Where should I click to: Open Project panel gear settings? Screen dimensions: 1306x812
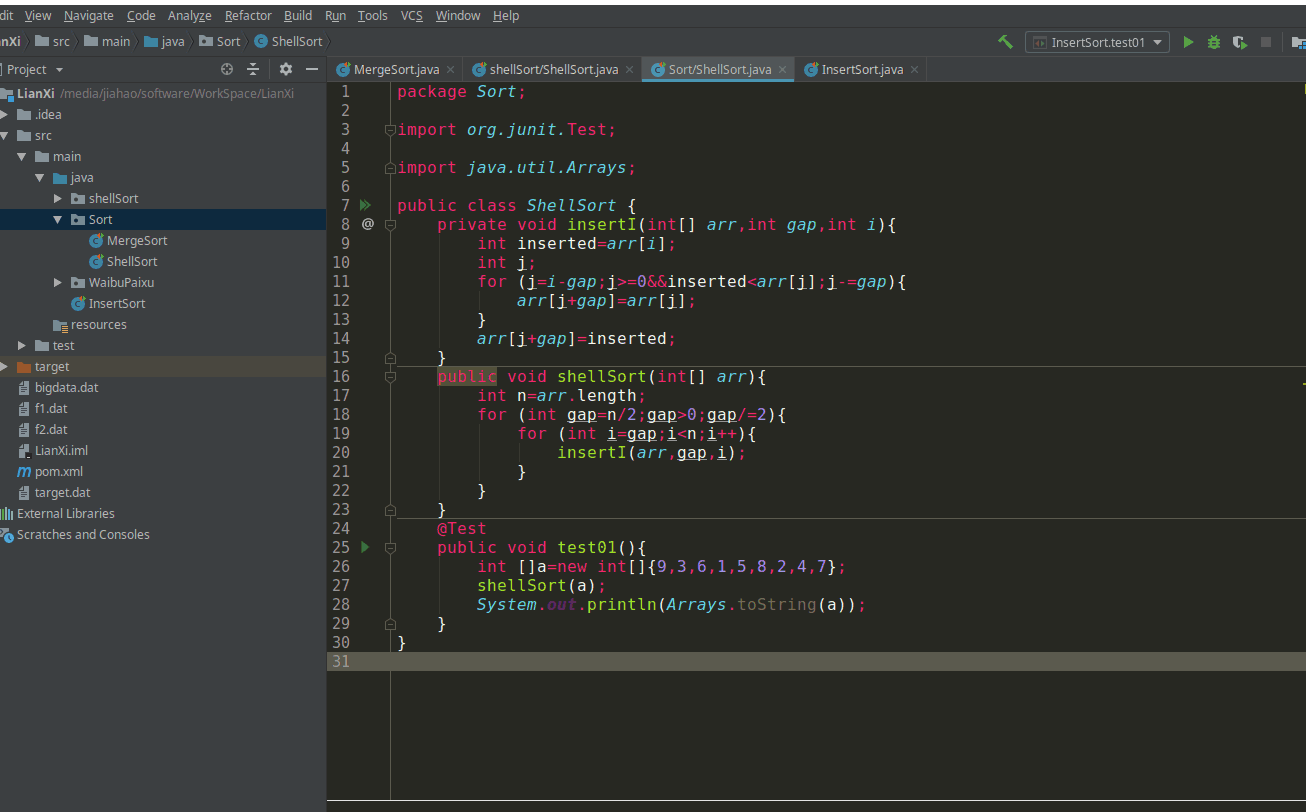click(x=286, y=69)
